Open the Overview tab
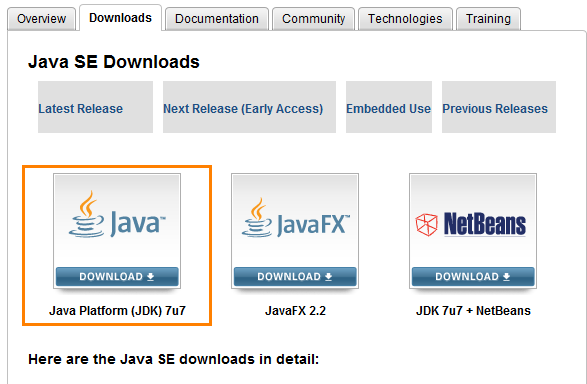This screenshot has width=587, height=384. [41, 19]
